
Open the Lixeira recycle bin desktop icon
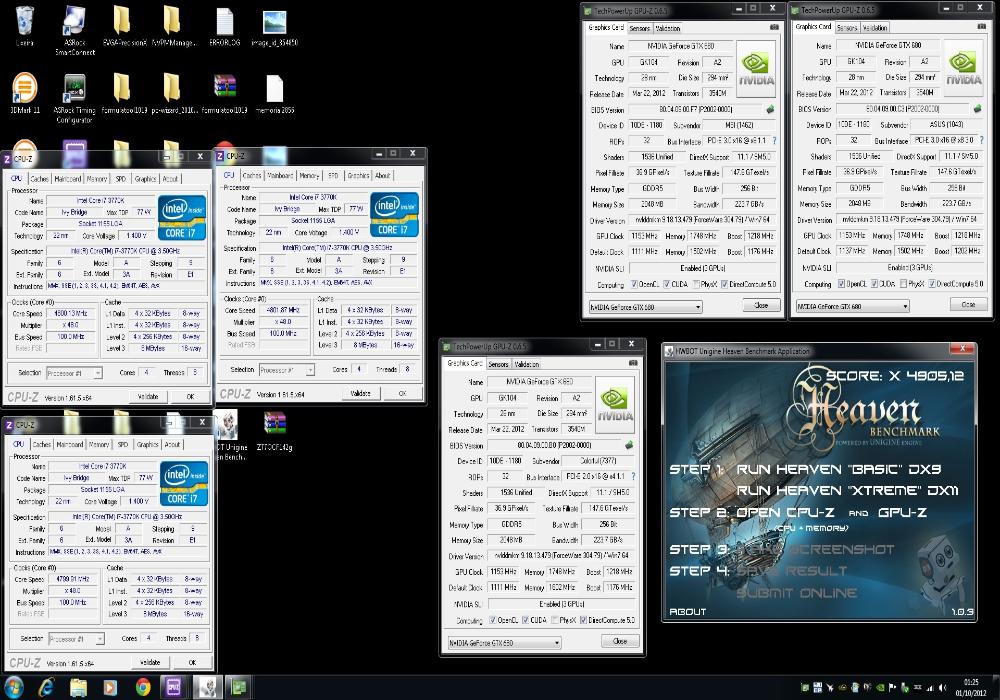point(24,26)
